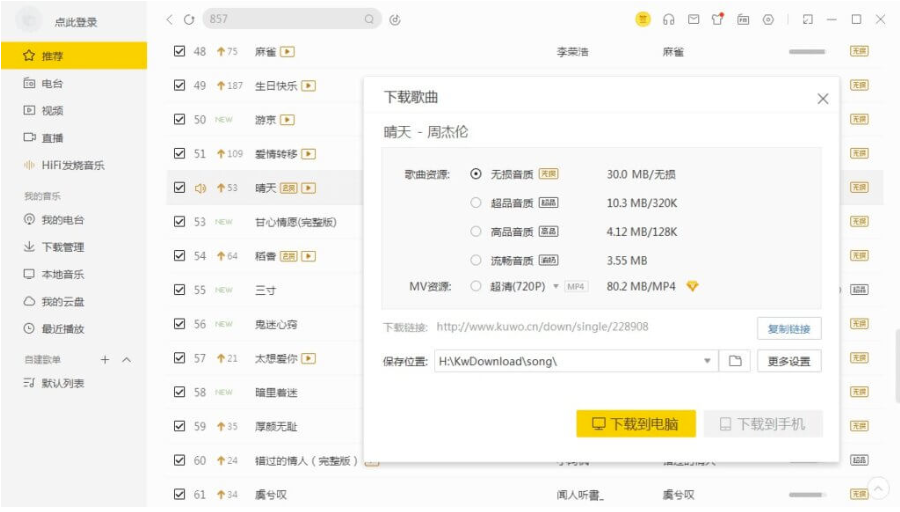
Task: Click the refresh icon beside the search box
Action: [x=189, y=19]
